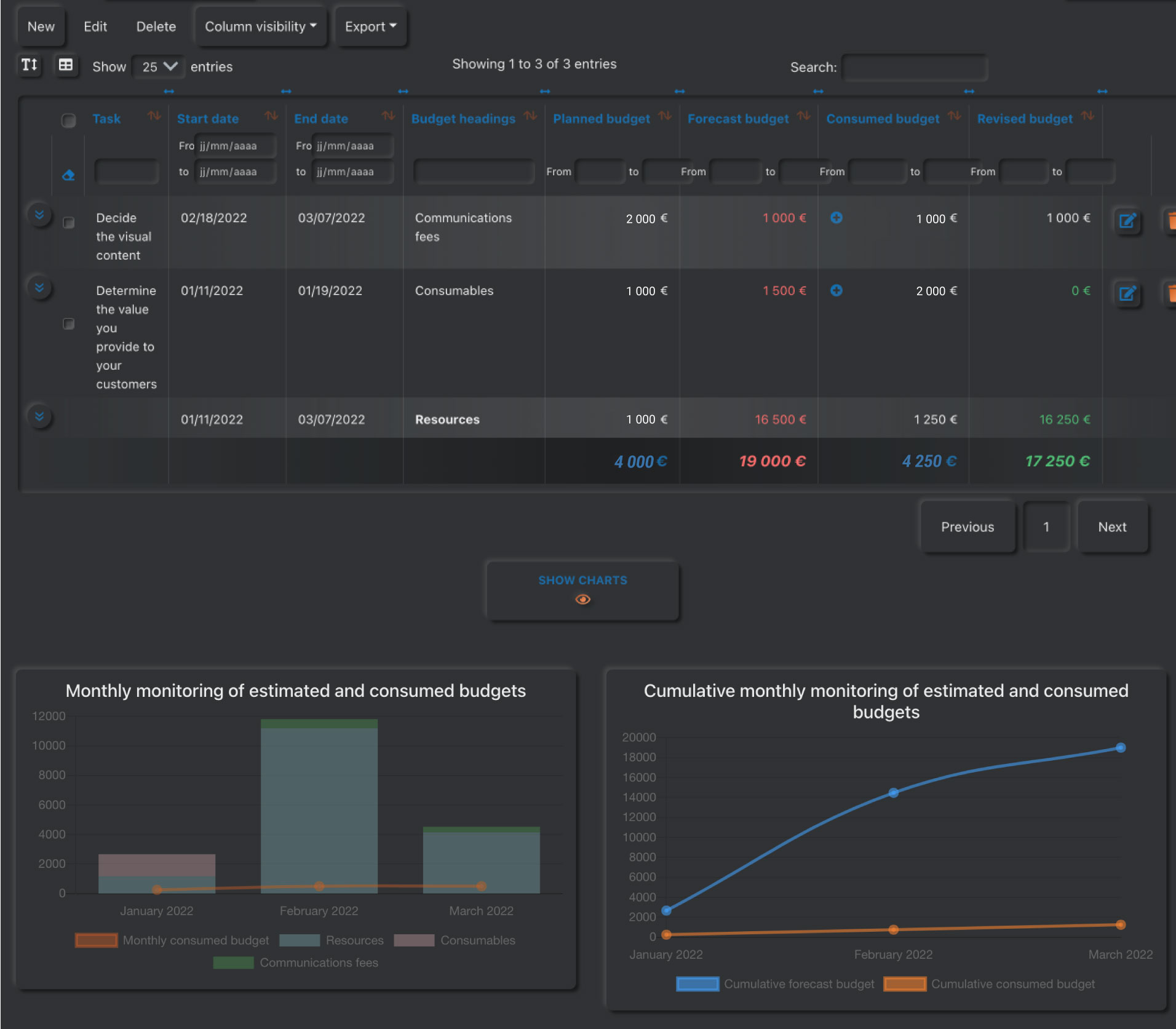1176x1029 pixels.
Task: Toggle Resources legend item in bar chart
Action: 332,940
